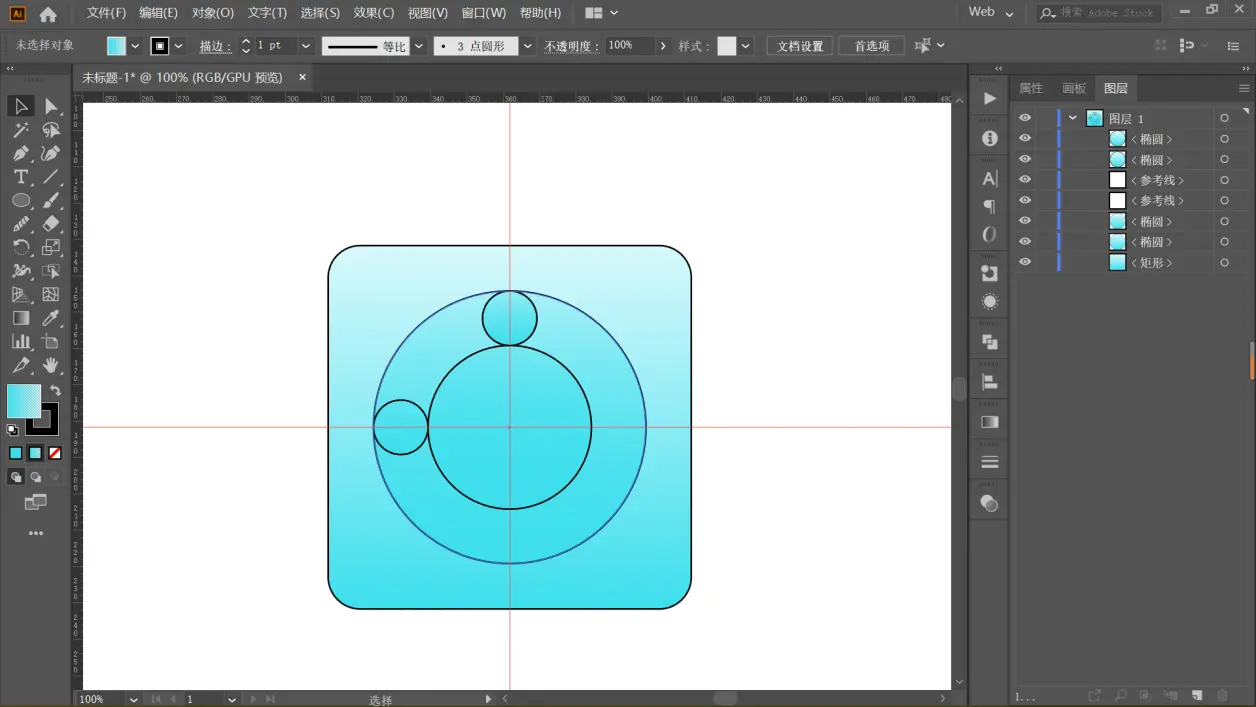Viewport: 1256px width, 707px height.
Task: Pick the Eyedropper tool
Action: [51, 318]
